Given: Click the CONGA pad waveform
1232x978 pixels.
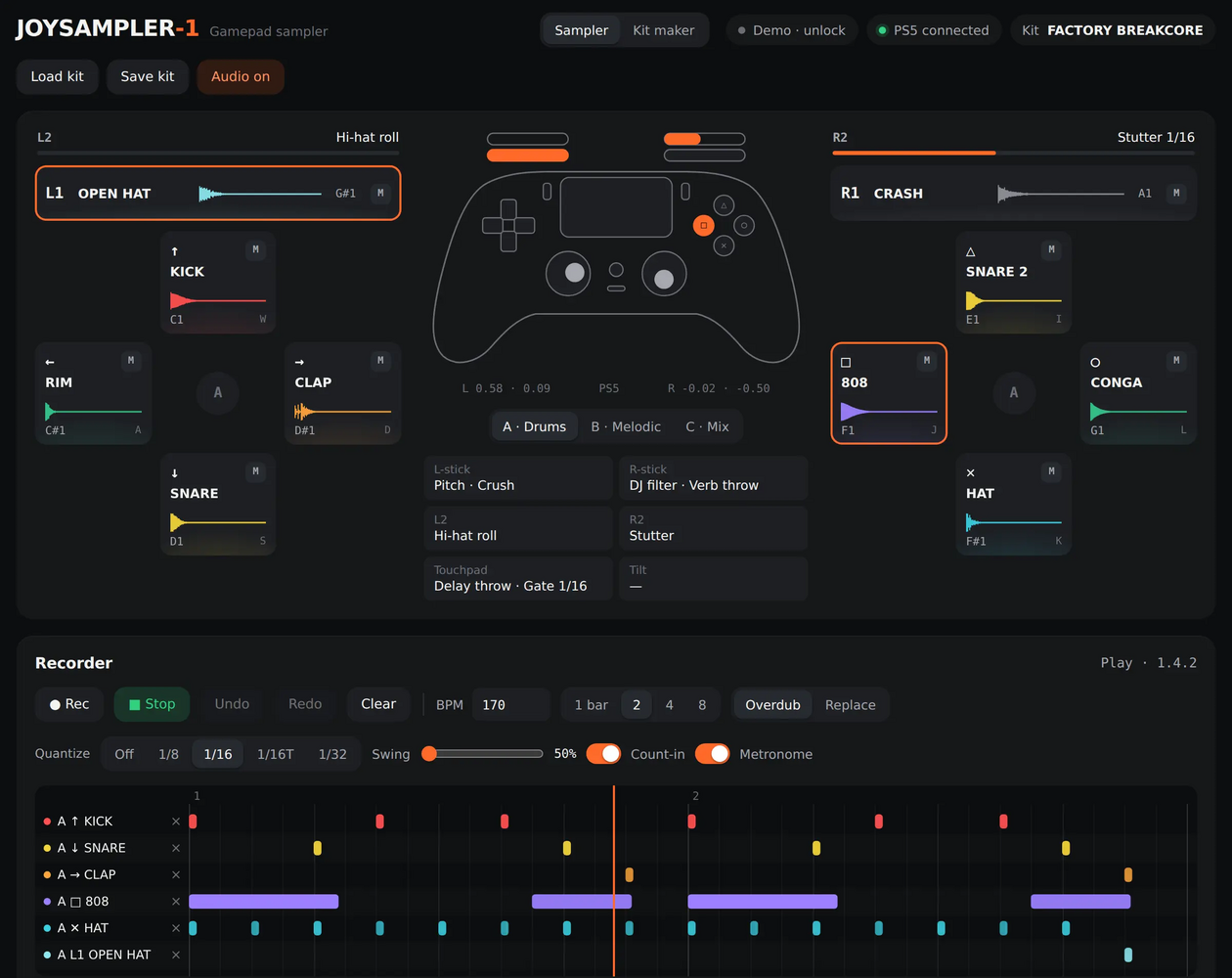Looking at the screenshot, I should [1138, 412].
